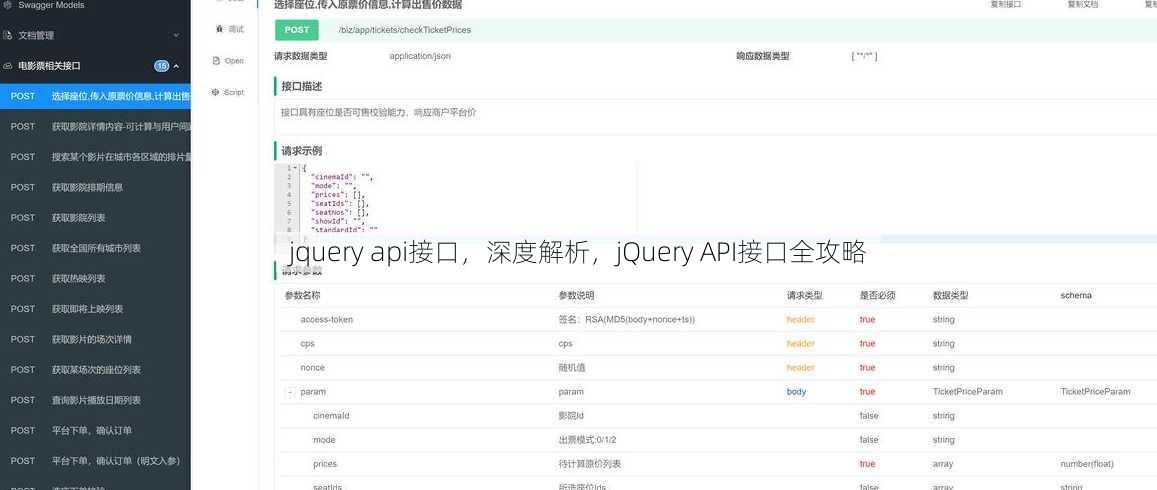Viewport: 1157px width, 490px height.
Task: Select 获取影院列表 API item
Action: [x=95, y=218]
